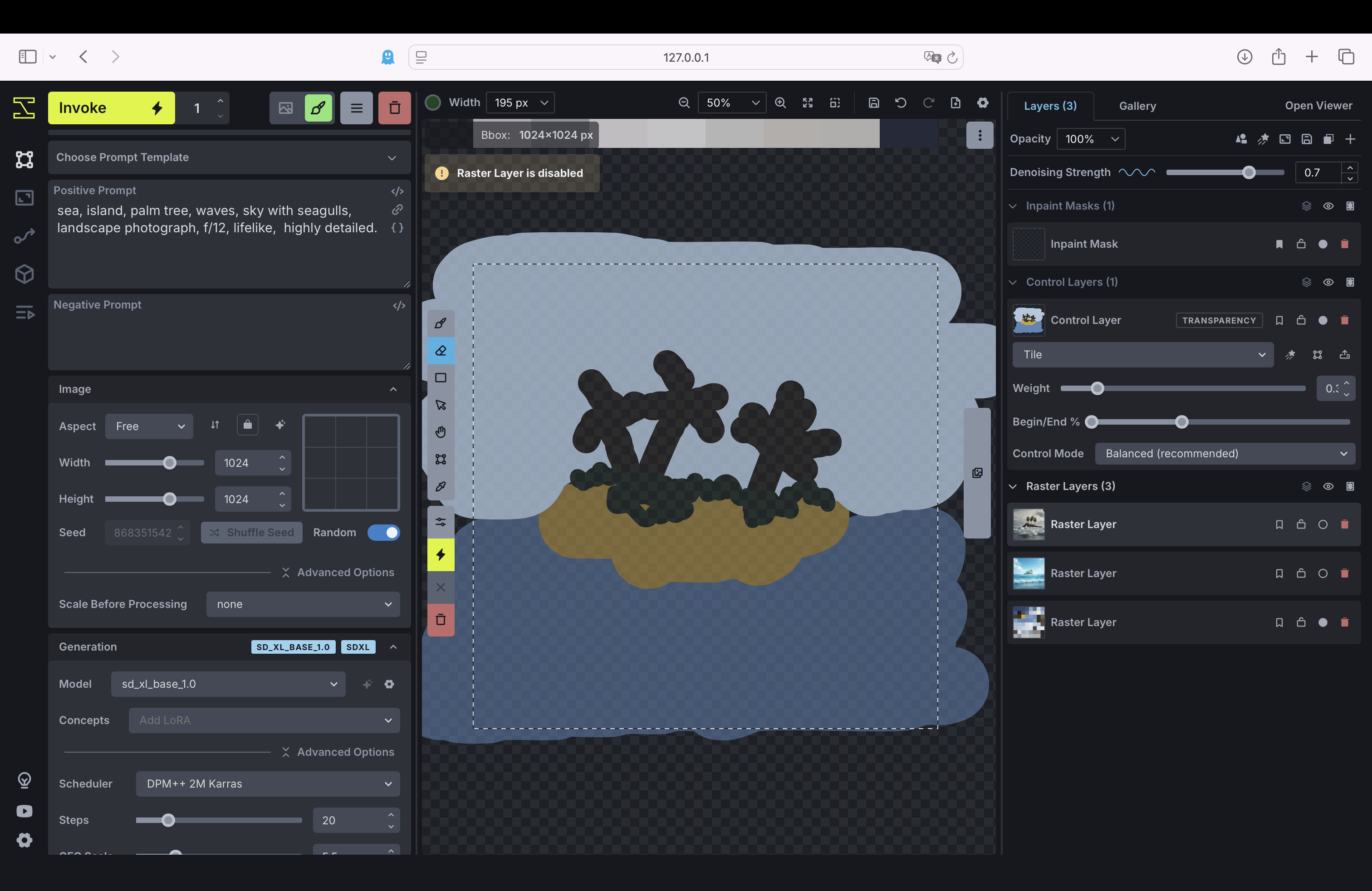Open Models manager cube icon in sidebar

24,274
